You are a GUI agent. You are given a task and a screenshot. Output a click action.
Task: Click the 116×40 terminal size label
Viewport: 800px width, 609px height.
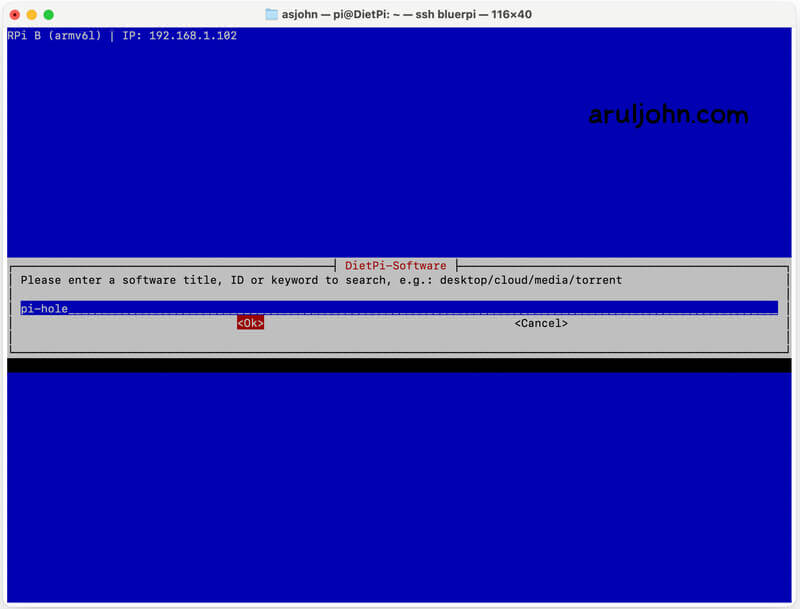[510, 15]
